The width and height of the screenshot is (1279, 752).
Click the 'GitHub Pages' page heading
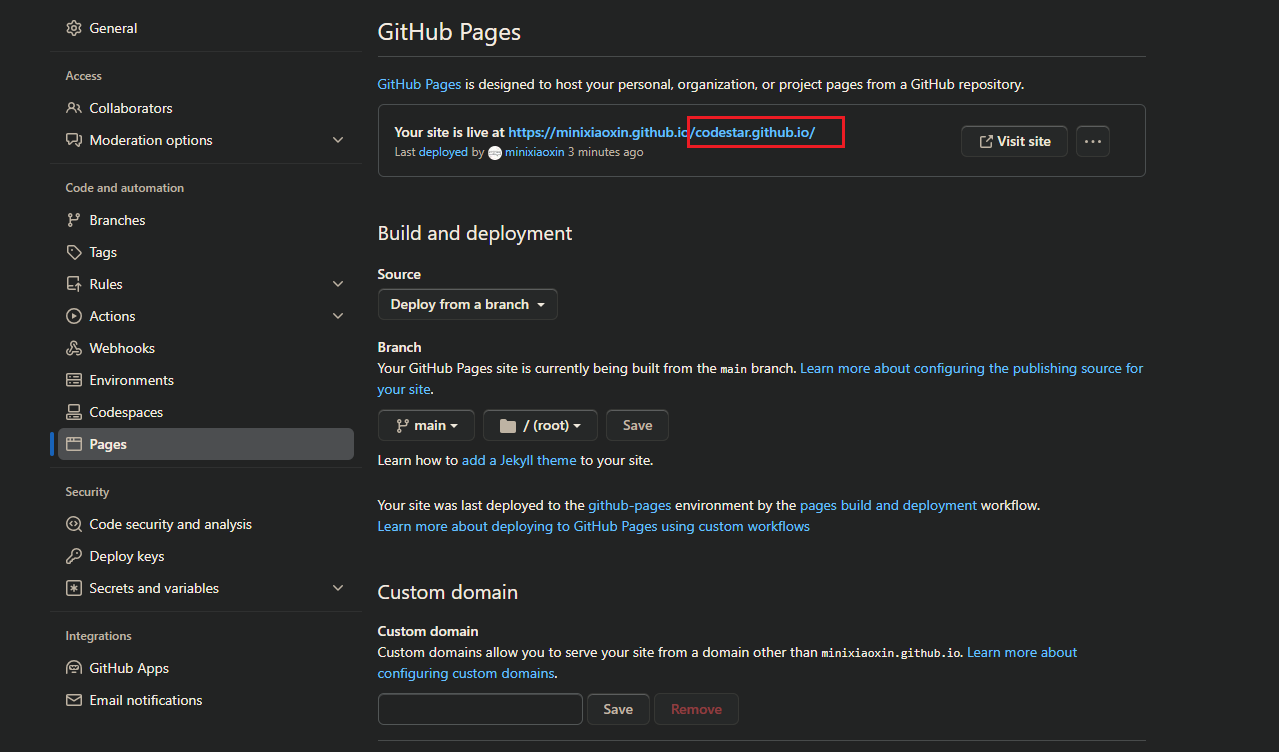449,31
